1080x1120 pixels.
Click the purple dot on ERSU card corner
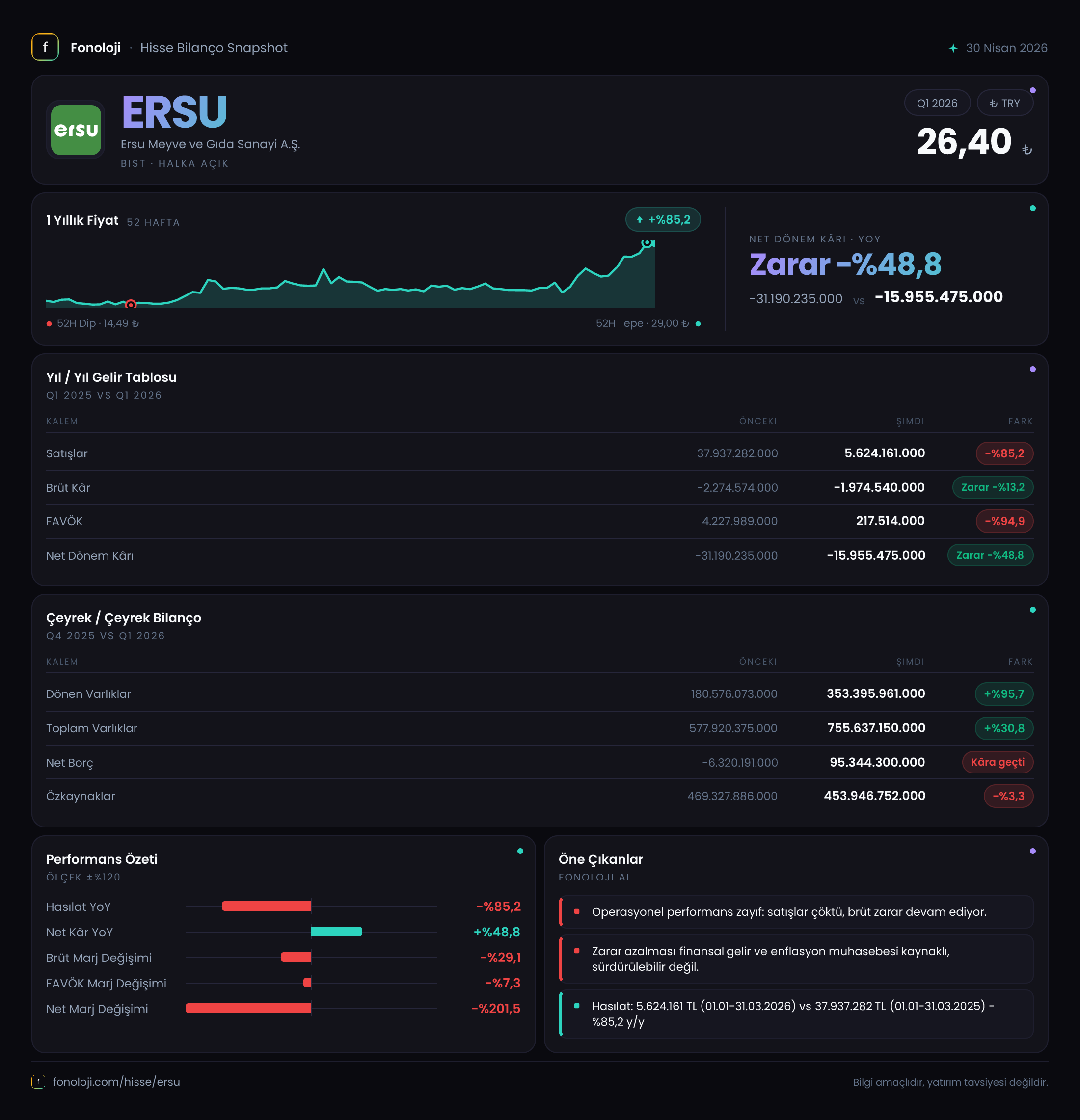(x=1032, y=90)
